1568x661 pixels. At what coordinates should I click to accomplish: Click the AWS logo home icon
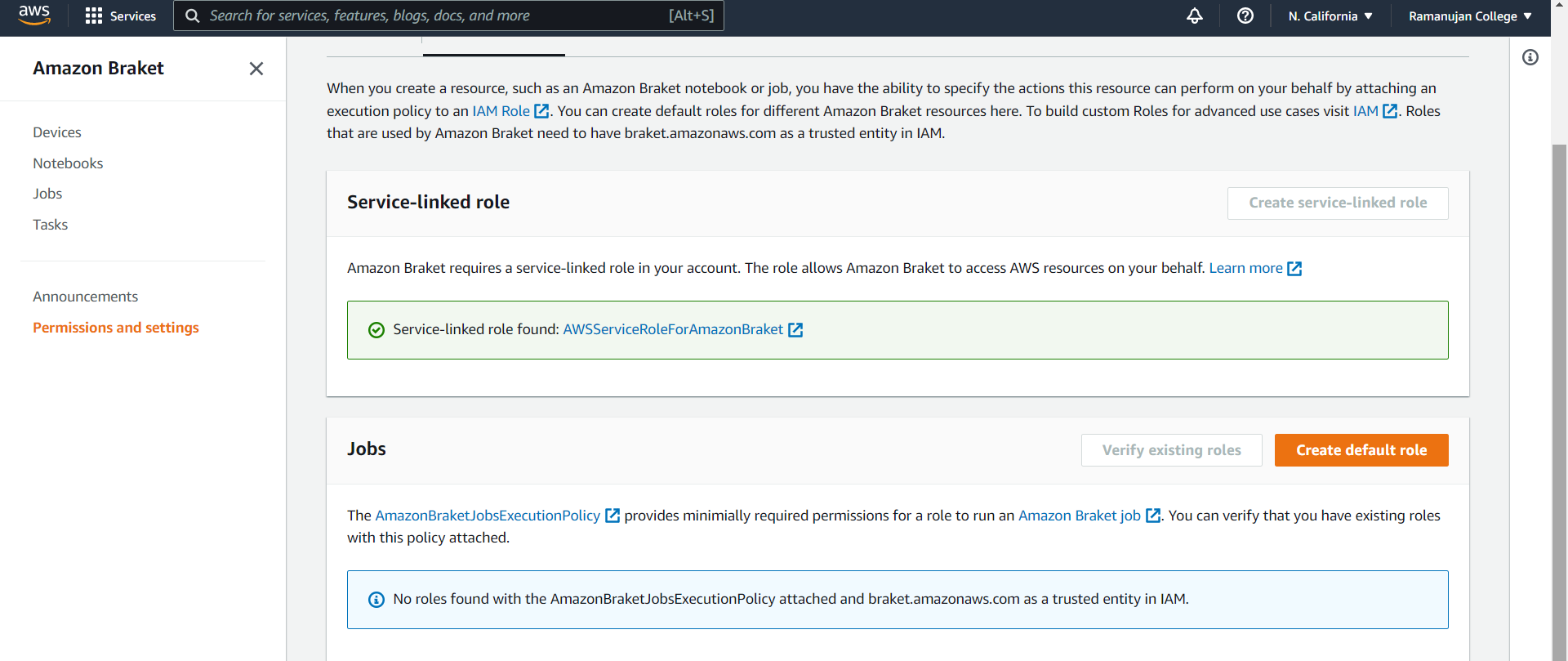point(34,15)
